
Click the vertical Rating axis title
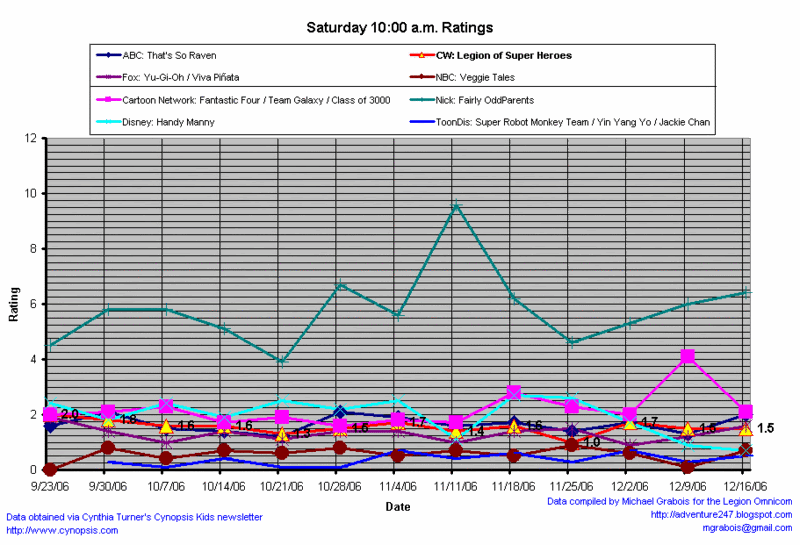coord(15,304)
